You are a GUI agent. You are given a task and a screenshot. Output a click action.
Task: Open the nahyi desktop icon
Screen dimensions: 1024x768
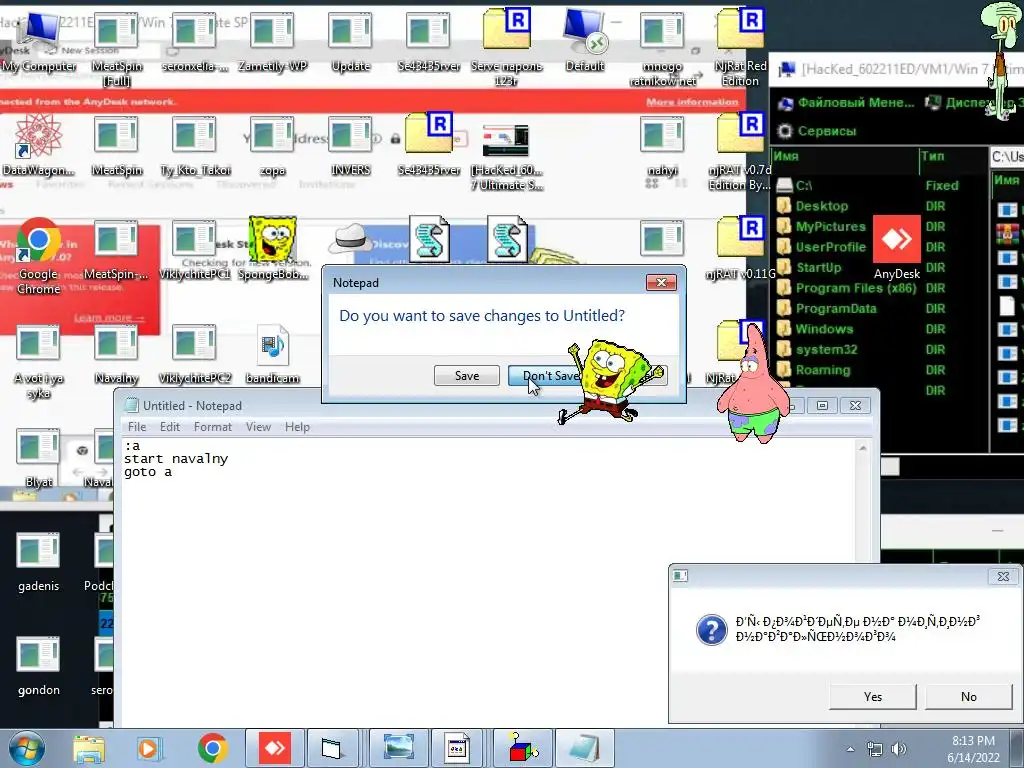click(662, 145)
